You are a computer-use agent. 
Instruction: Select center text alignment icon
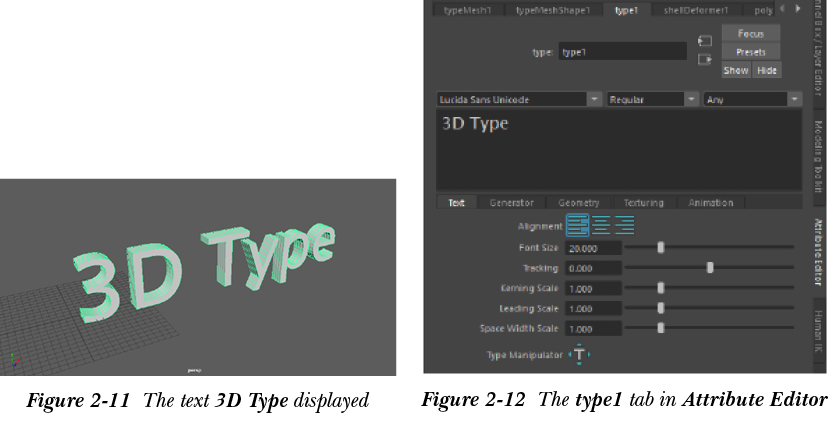[x=601, y=226]
